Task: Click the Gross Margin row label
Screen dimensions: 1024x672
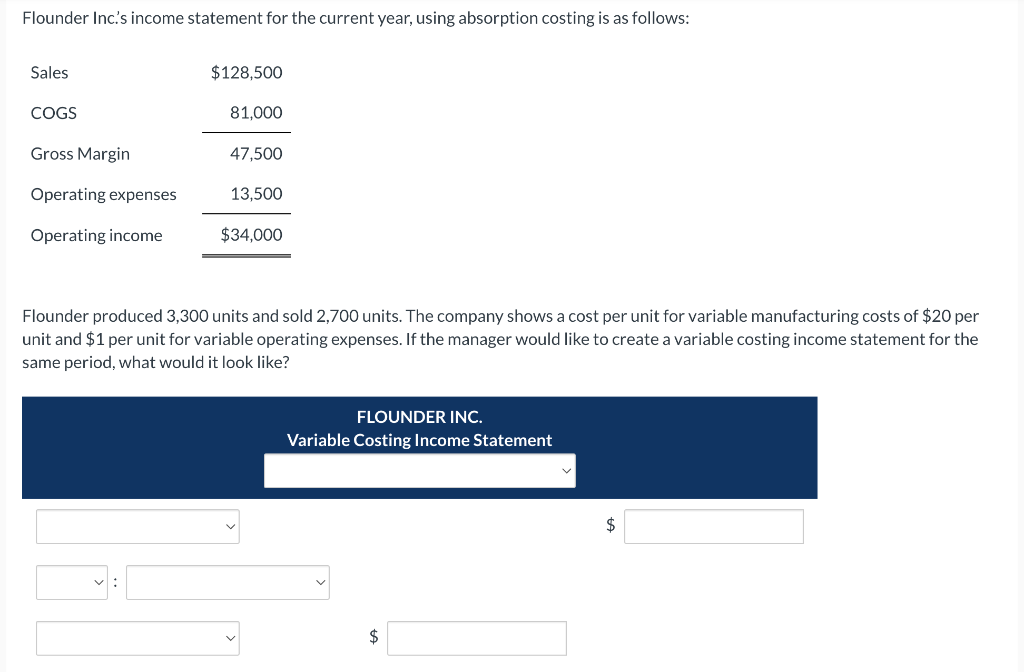Action: 80,153
